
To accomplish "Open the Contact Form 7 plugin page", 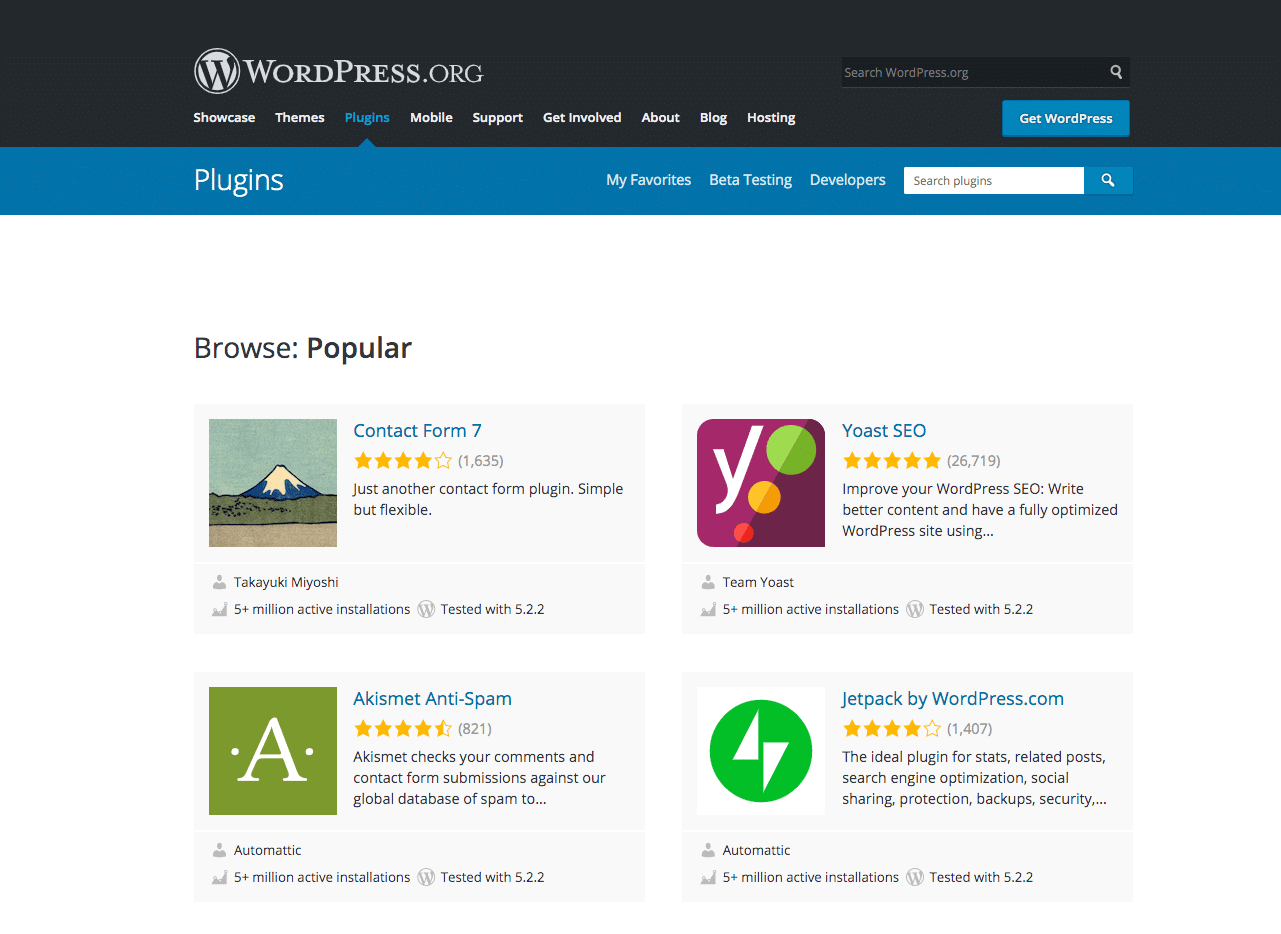I will pyautogui.click(x=417, y=430).
